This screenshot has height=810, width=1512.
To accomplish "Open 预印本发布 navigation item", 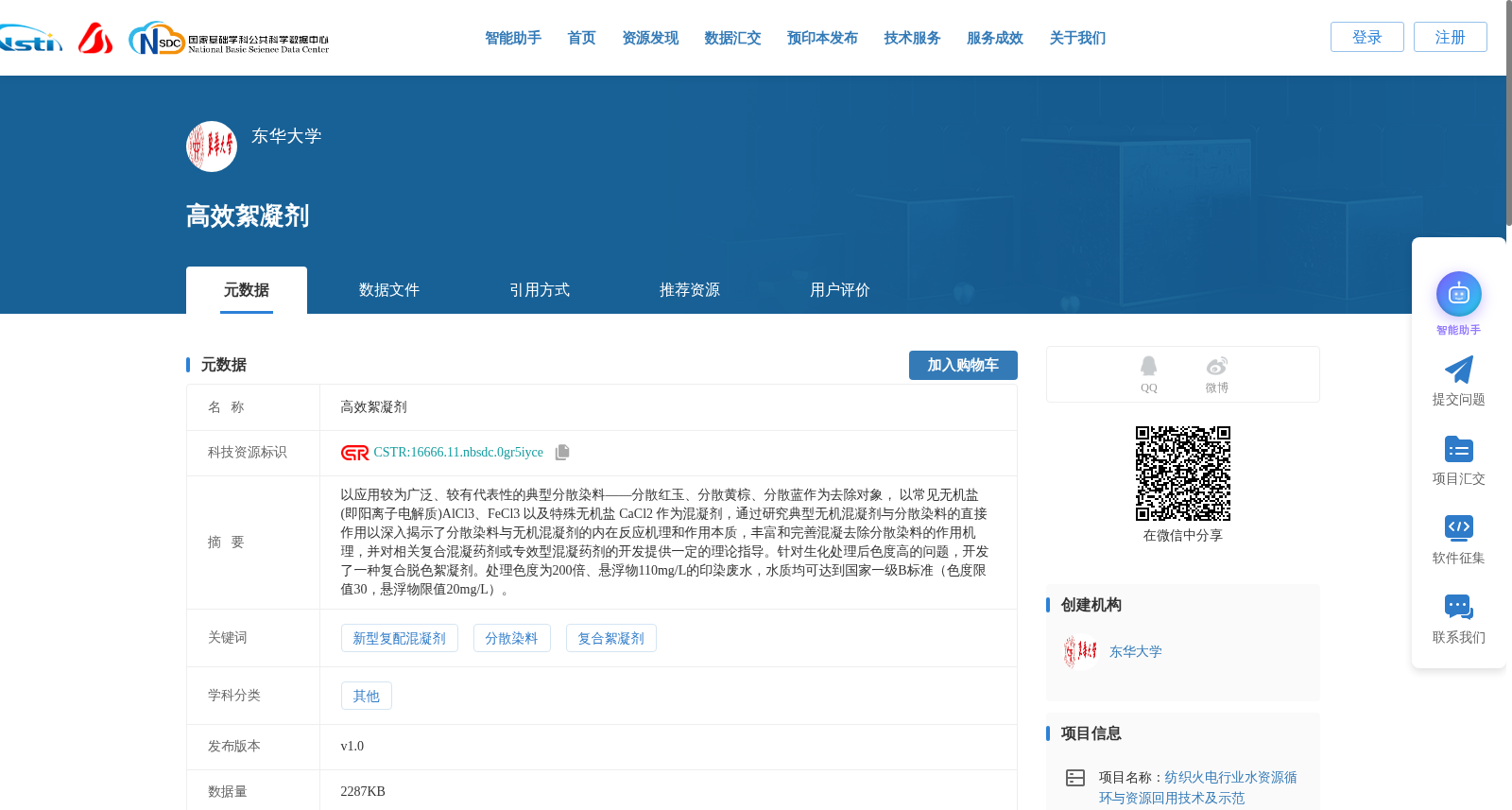I will (822, 38).
